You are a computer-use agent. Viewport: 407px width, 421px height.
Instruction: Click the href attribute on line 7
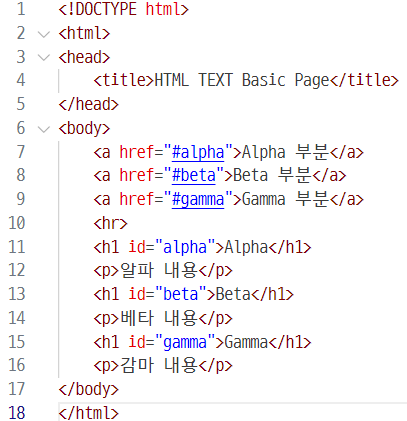[x=137, y=152]
